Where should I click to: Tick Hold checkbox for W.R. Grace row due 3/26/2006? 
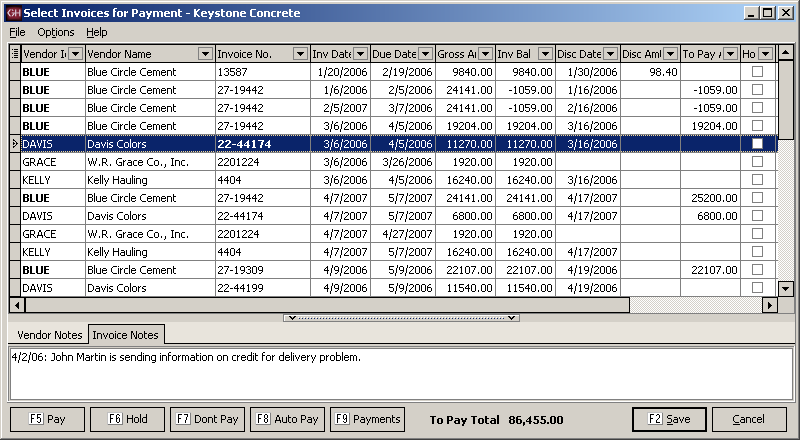click(x=758, y=162)
